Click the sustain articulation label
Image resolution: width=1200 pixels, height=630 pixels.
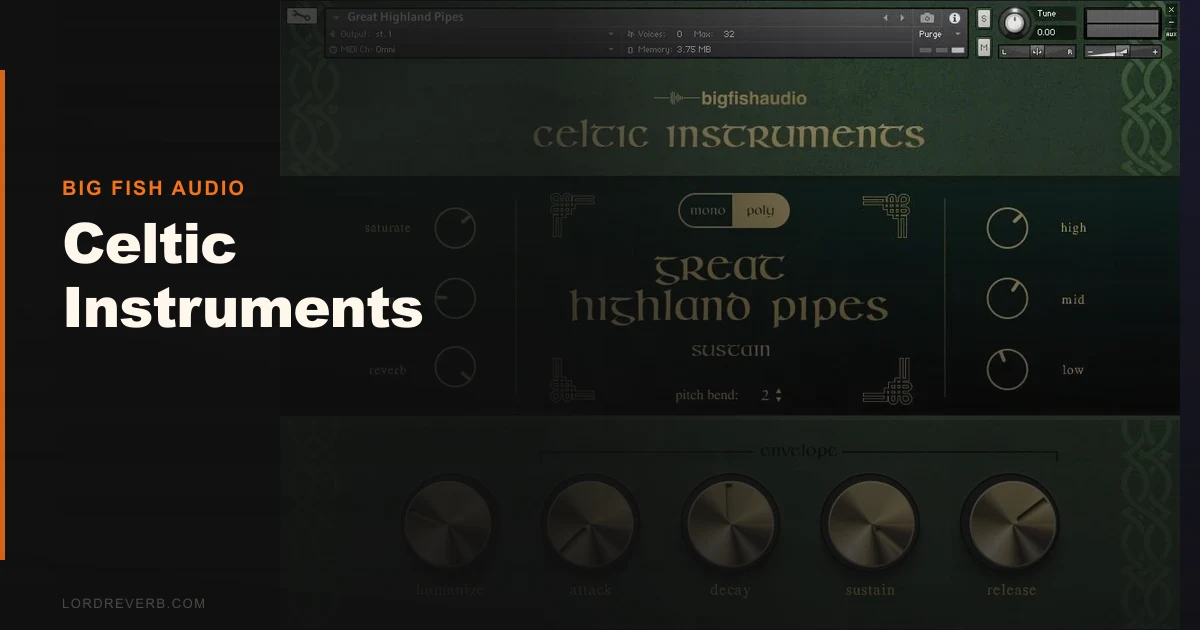pyautogui.click(x=730, y=350)
